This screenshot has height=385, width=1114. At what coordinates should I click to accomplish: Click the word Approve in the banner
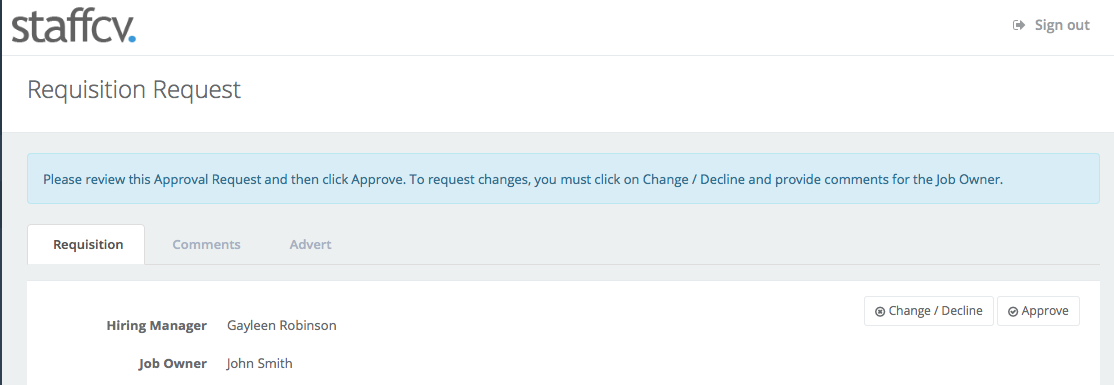pyautogui.click(x=378, y=180)
